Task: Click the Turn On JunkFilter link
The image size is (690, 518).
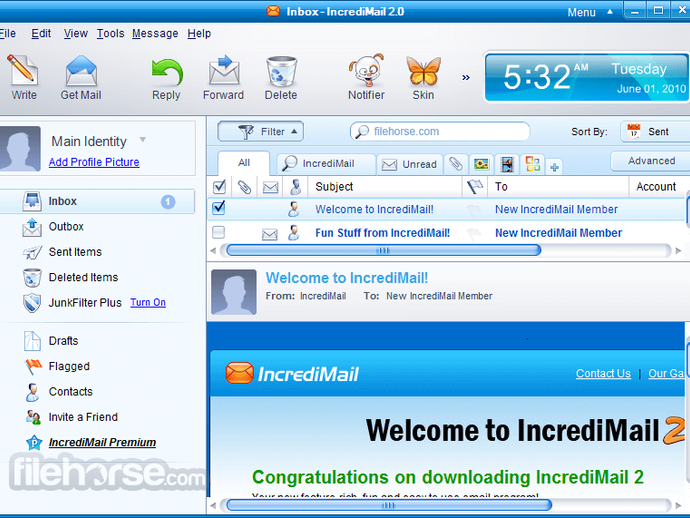Action: click(x=148, y=303)
